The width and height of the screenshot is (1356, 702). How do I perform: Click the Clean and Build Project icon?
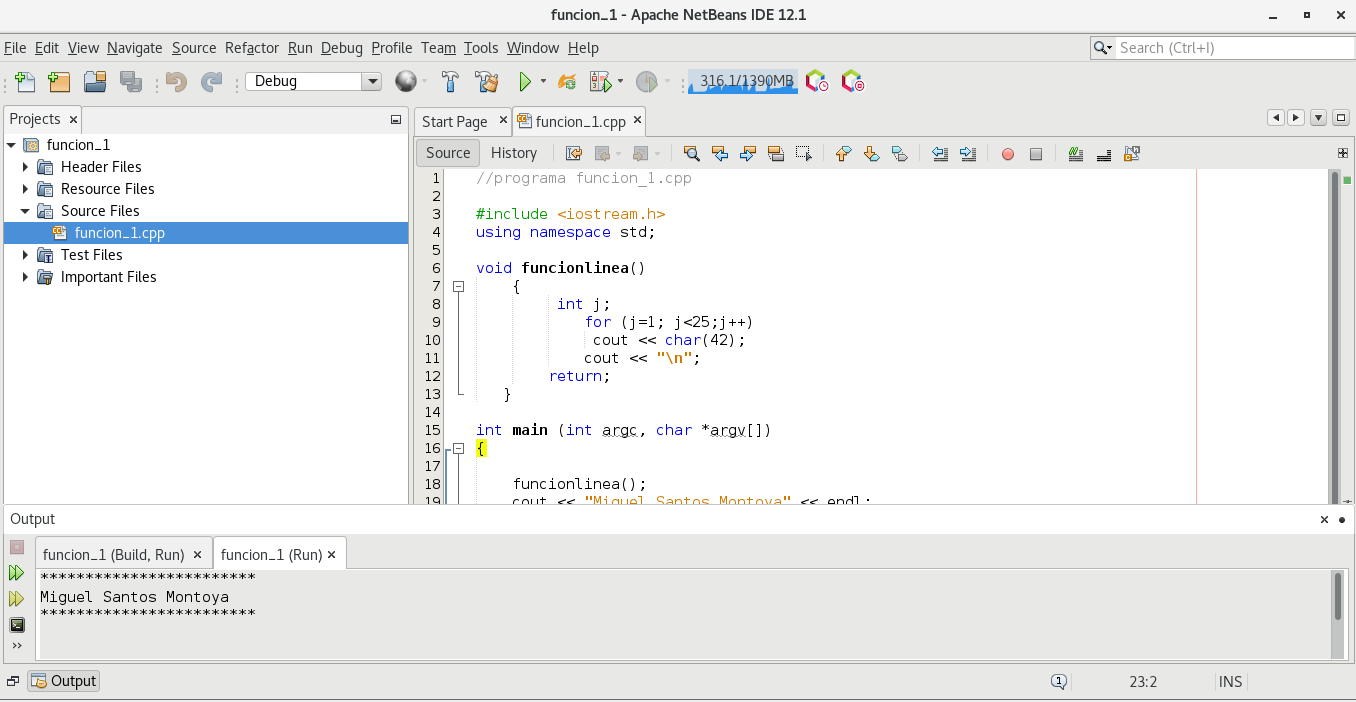[x=486, y=82]
